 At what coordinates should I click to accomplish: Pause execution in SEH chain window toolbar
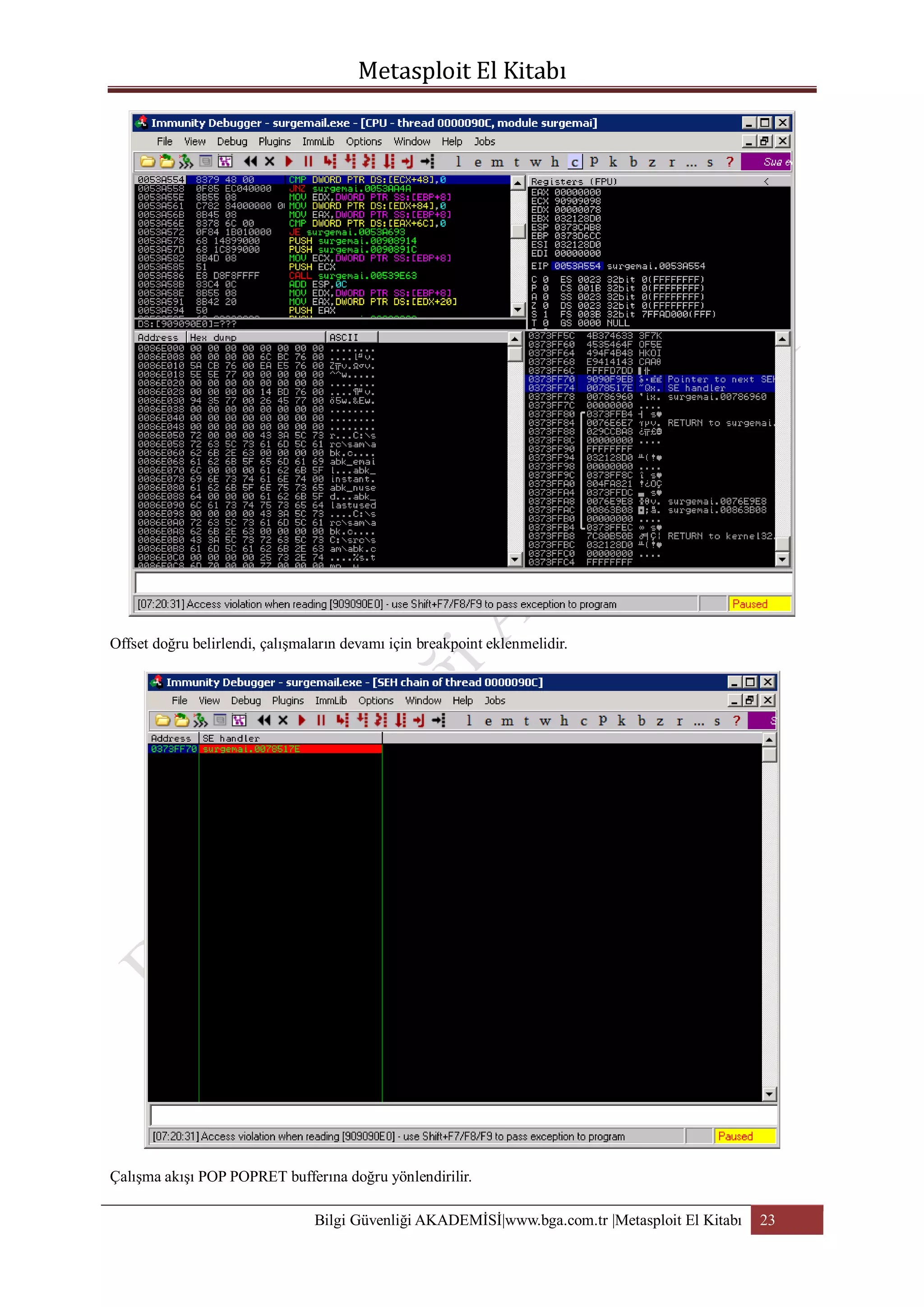coord(321,720)
